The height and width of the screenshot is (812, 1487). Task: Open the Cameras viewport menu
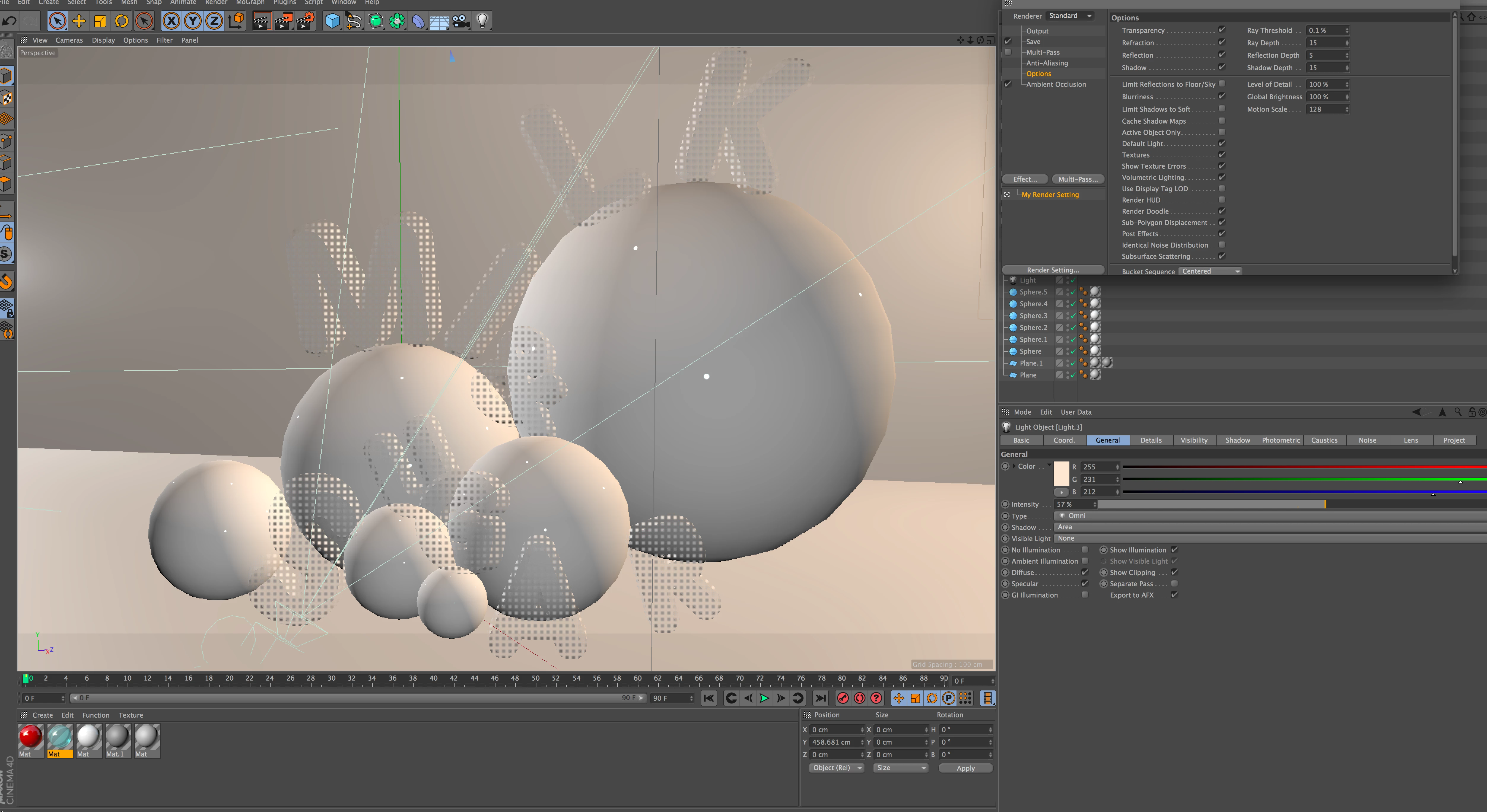[x=69, y=40]
